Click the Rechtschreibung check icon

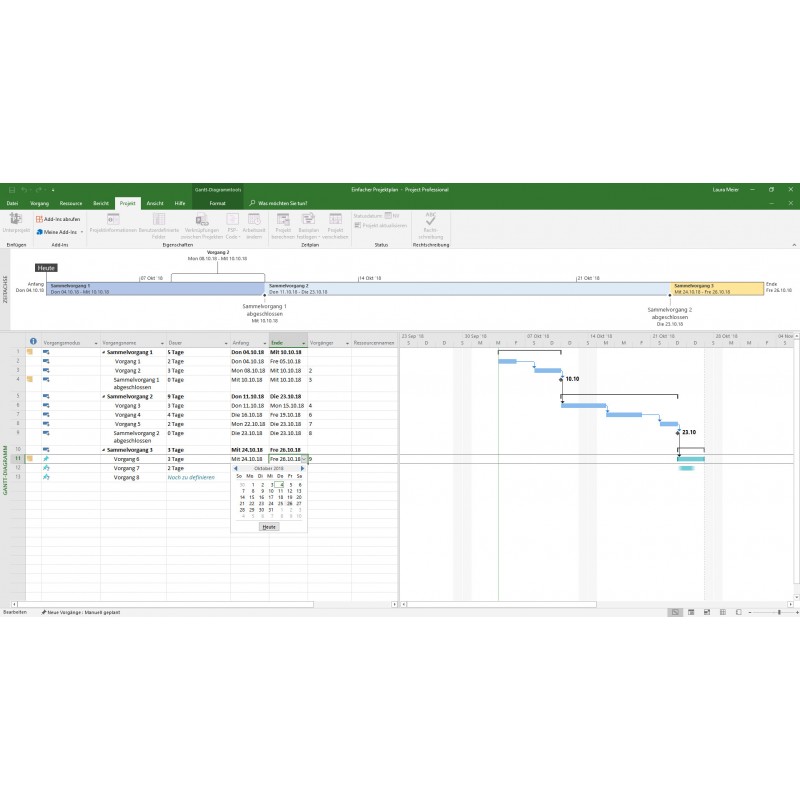(x=430, y=222)
